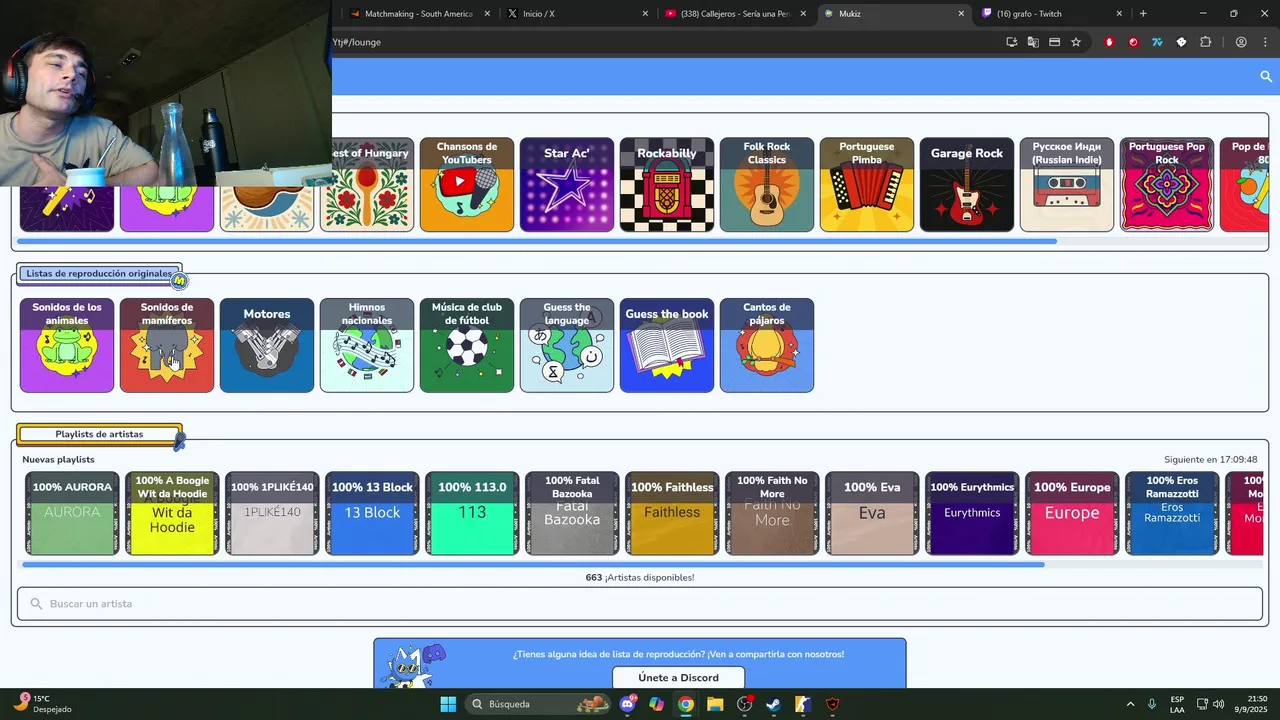Click the translate page icon in address bar

coord(1033,42)
